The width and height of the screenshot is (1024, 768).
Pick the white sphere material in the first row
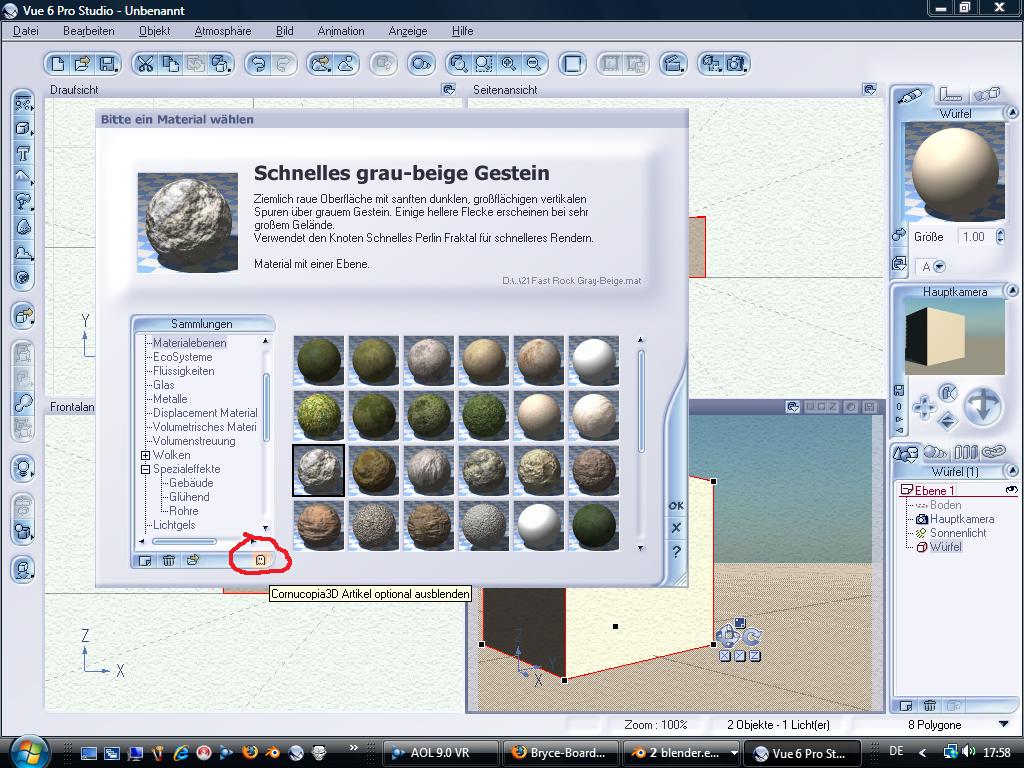pos(594,360)
